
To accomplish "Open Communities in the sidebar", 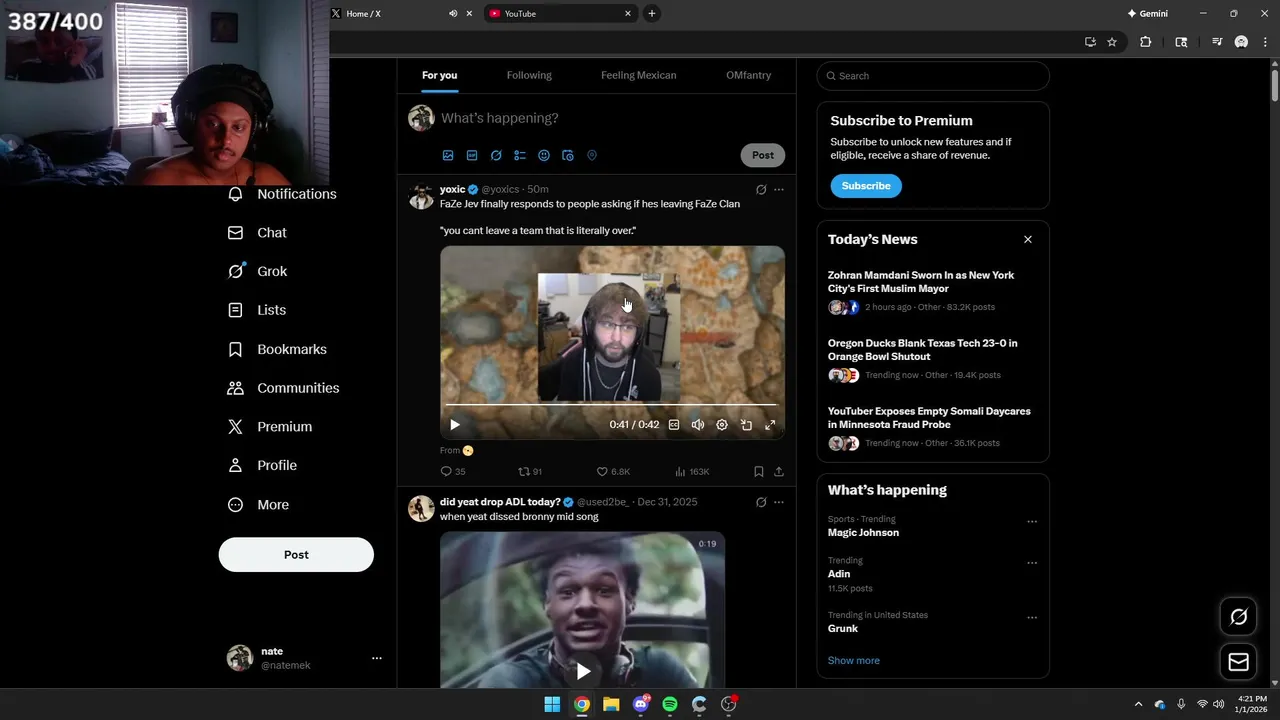I will [x=284, y=388].
